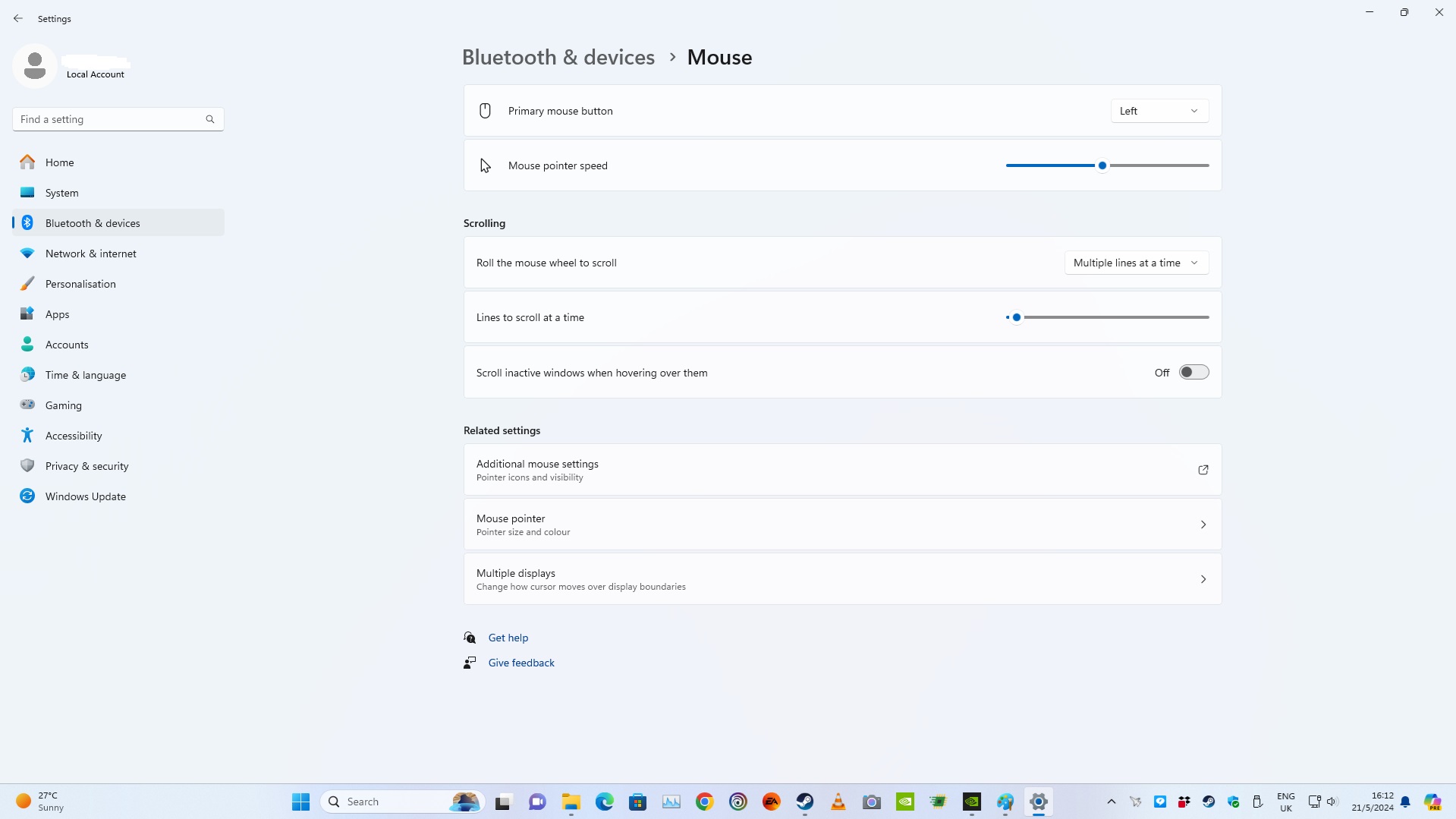Image resolution: width=1456 pixels, height=819 pixels.
Task: Open the Paint app from the taskbar
Action: coord(1005,802)
